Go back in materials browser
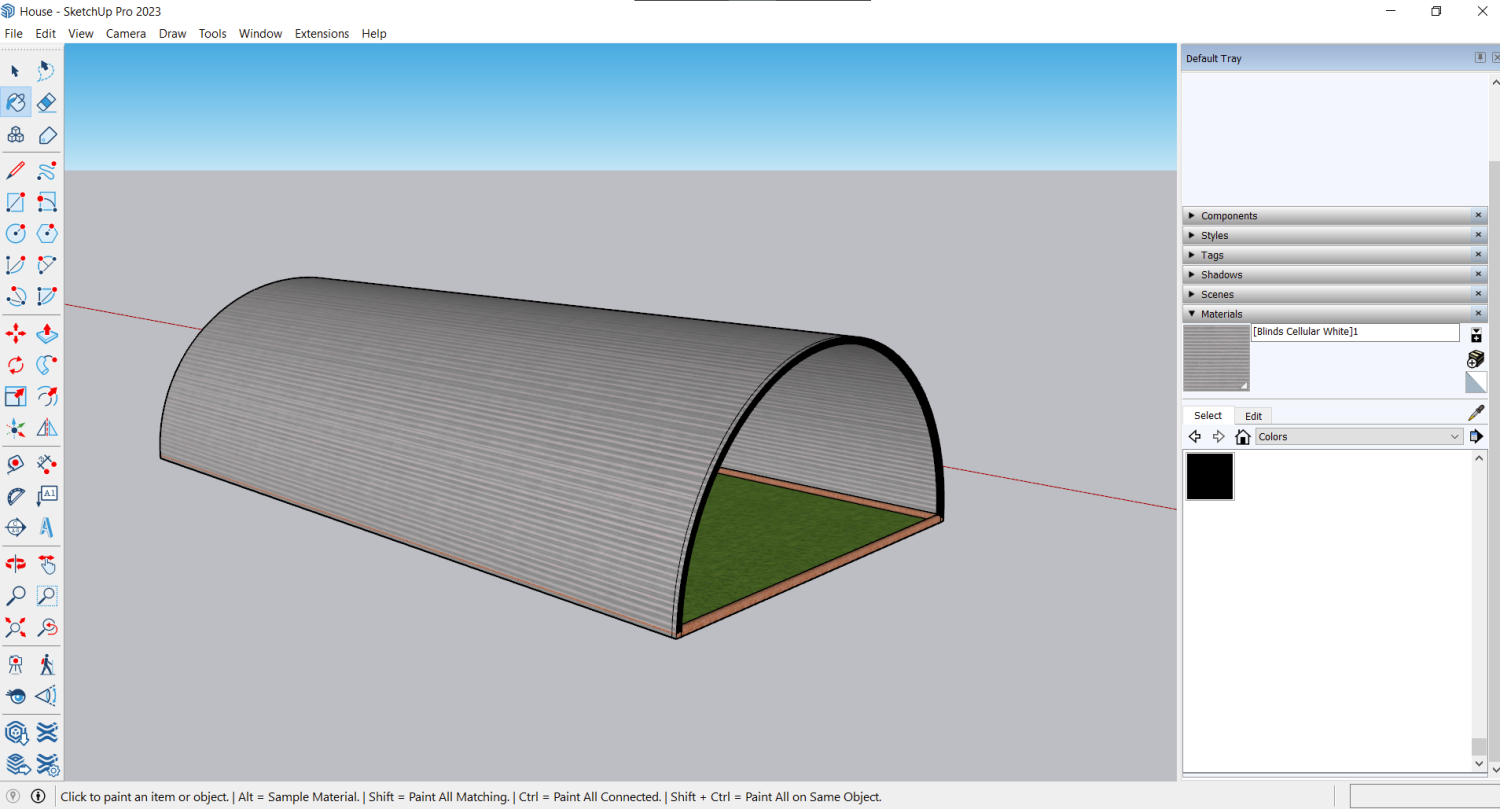 1194,437
